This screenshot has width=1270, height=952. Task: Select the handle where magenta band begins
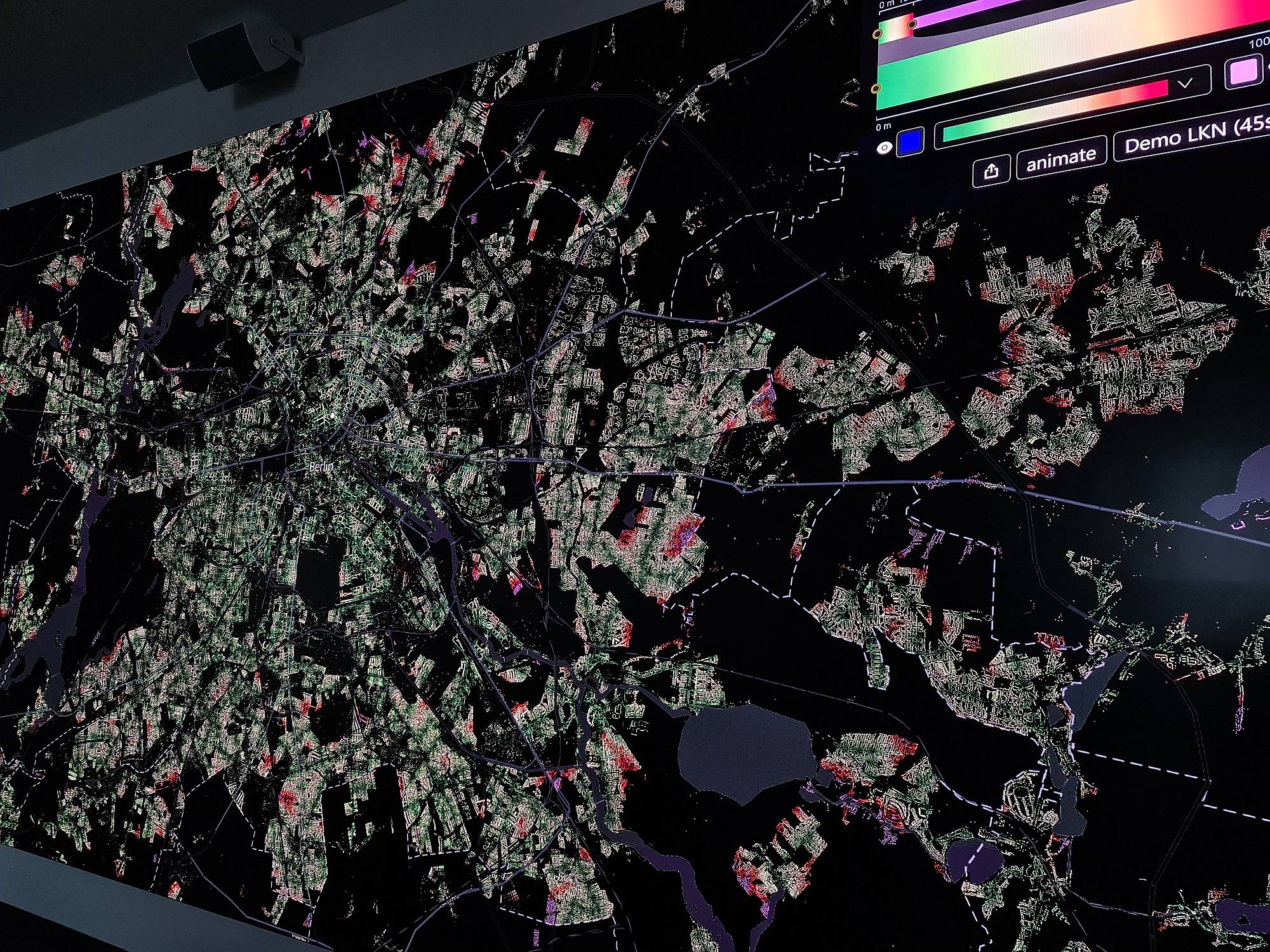click(x=912, y=24)
